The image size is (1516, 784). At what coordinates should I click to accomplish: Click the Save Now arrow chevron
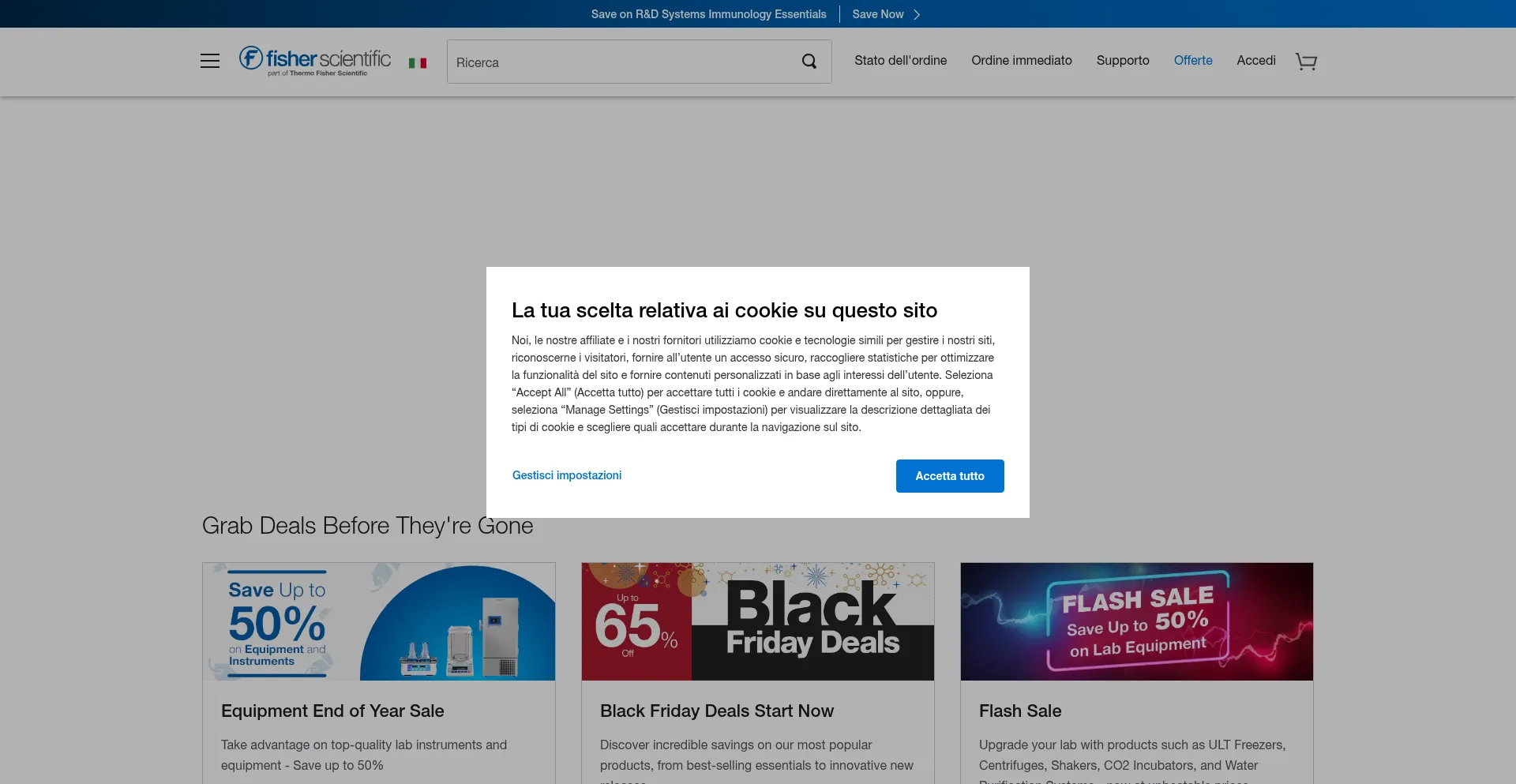pyautogui.click(x=917, y=15)
